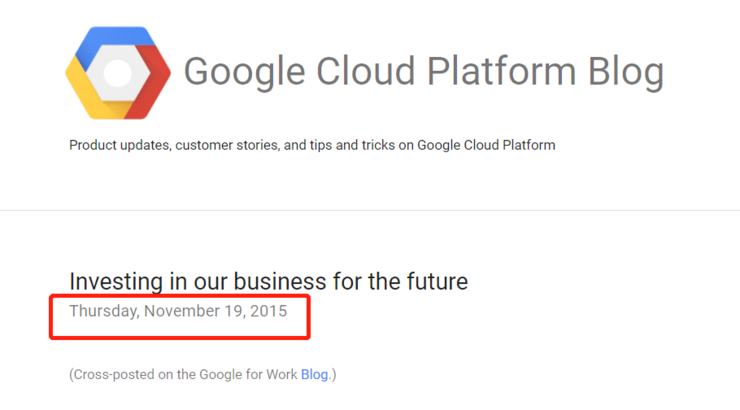This screenshot has height=410, width=740.
Task: Click the date Thursday, November 19, 2015
Action: tap(178, 311)
